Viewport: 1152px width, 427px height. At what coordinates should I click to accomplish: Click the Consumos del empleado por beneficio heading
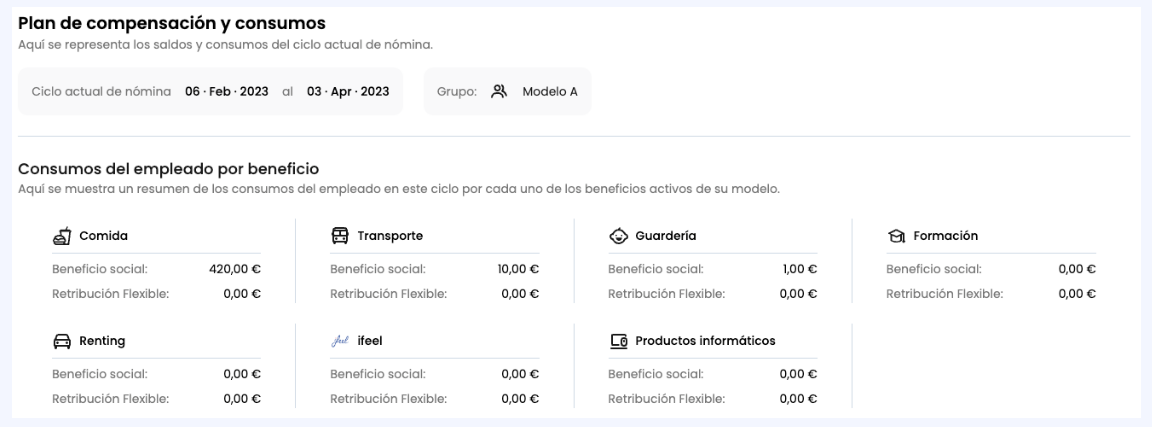168,169
